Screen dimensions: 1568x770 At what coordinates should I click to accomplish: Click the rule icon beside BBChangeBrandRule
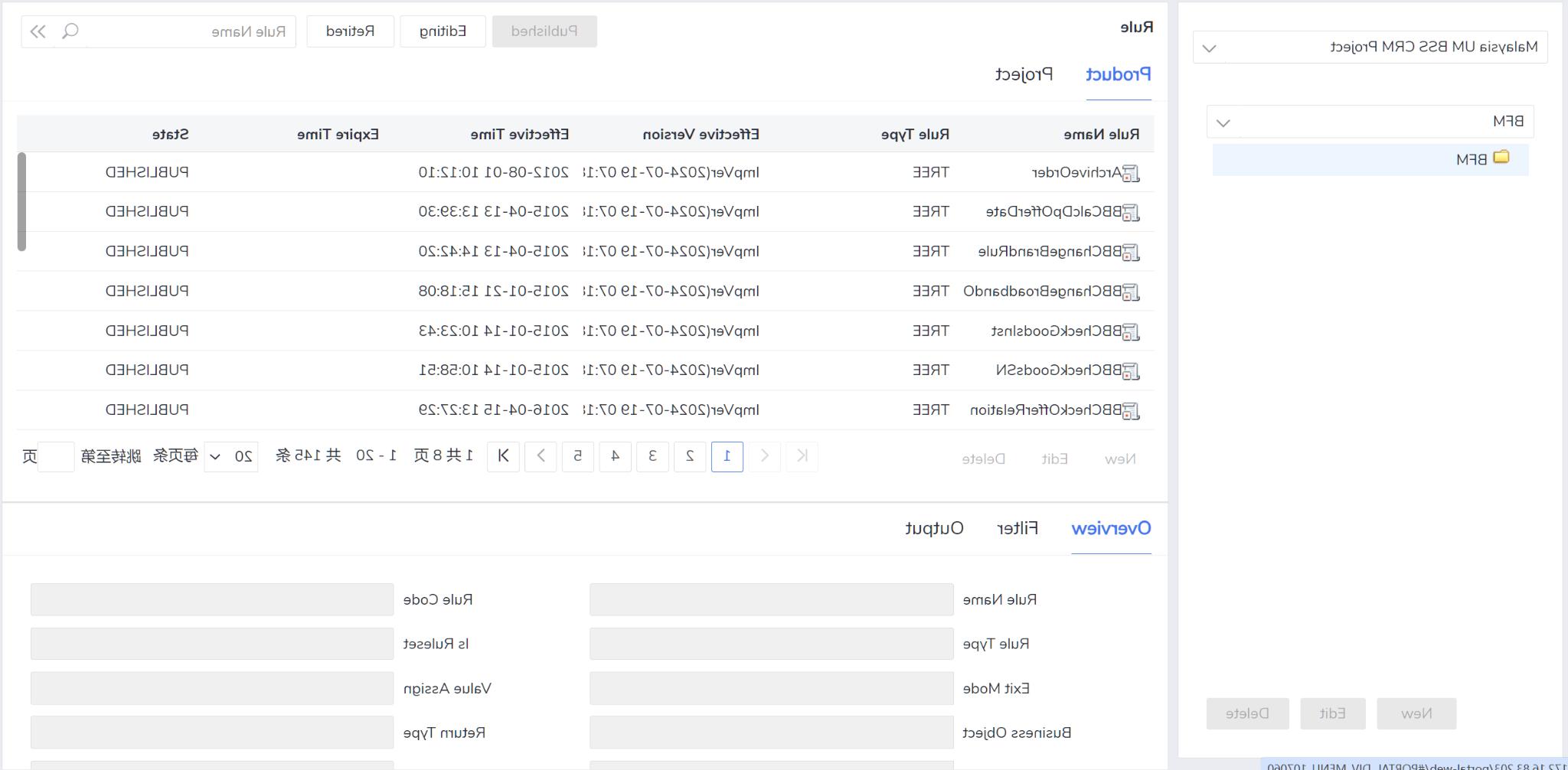(1131, 253)
